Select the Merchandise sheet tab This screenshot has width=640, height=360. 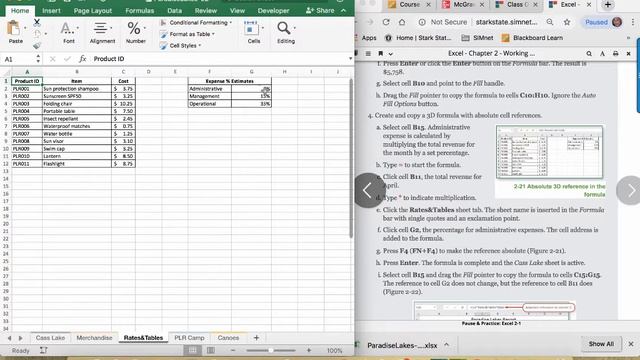click(94, 338)
